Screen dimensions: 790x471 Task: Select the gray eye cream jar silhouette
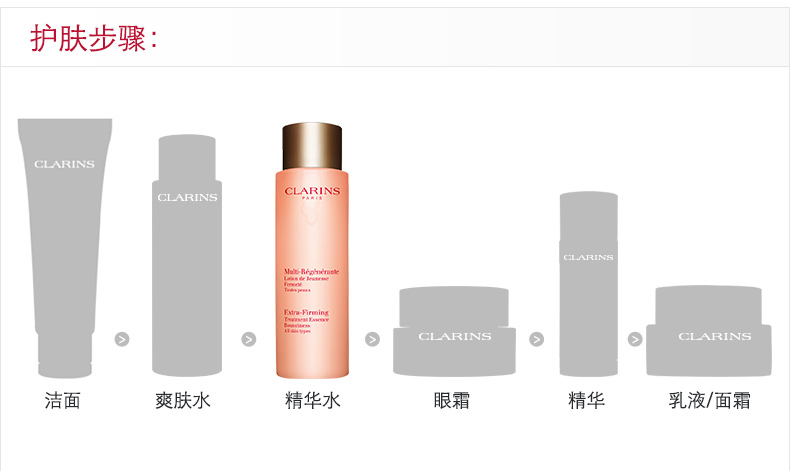pos(454,331)
